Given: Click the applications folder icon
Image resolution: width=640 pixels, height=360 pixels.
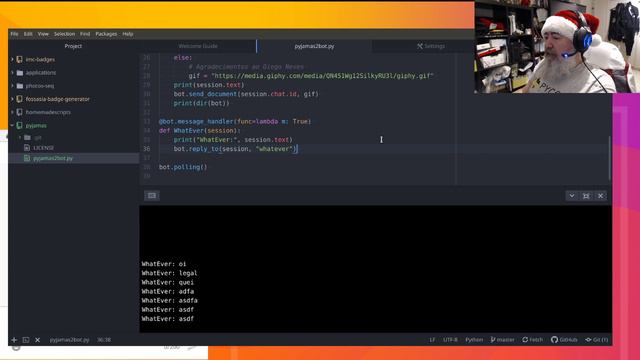Looking at the screenshot, I should pyautogui.click(x=20, y=73).
